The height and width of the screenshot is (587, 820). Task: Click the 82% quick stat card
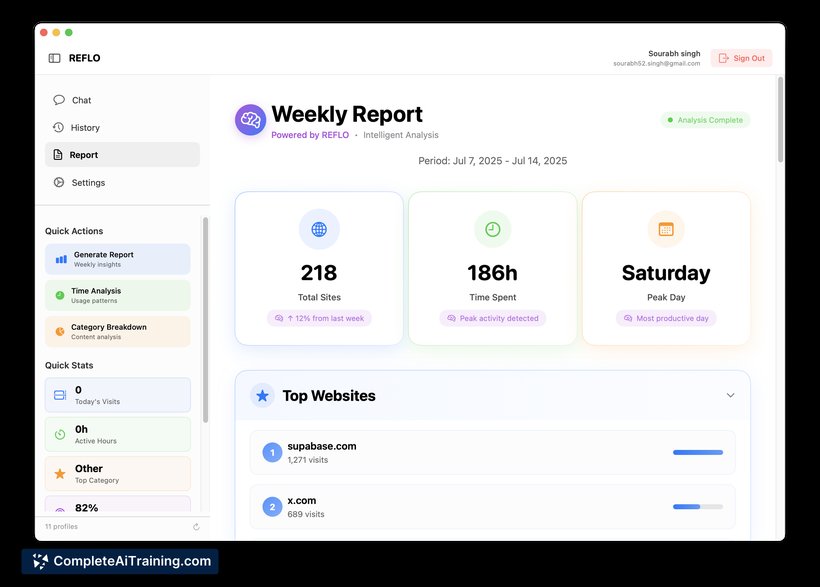tap(118, 504)
